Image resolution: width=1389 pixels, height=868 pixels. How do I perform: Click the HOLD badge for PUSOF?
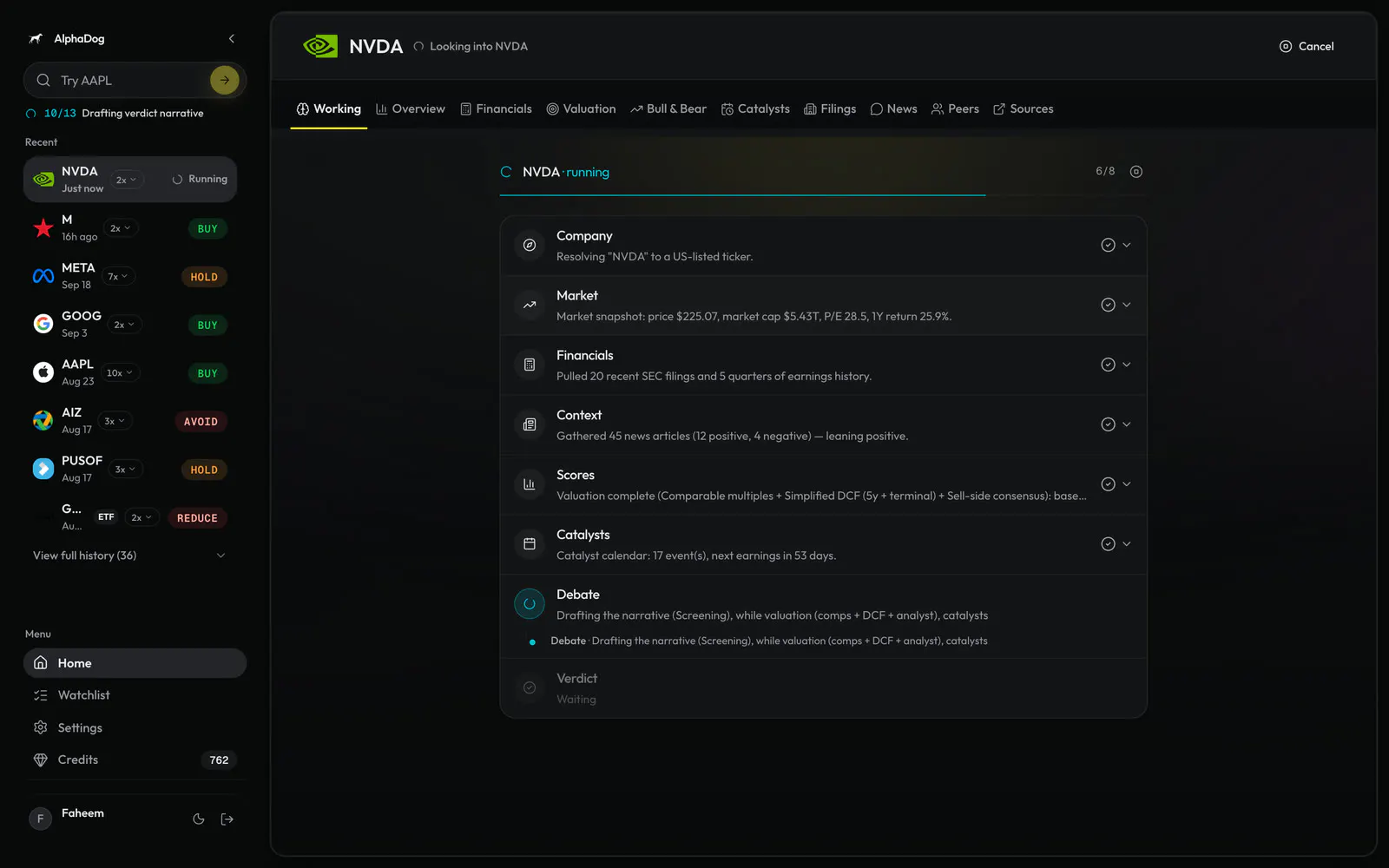[204, 470]
